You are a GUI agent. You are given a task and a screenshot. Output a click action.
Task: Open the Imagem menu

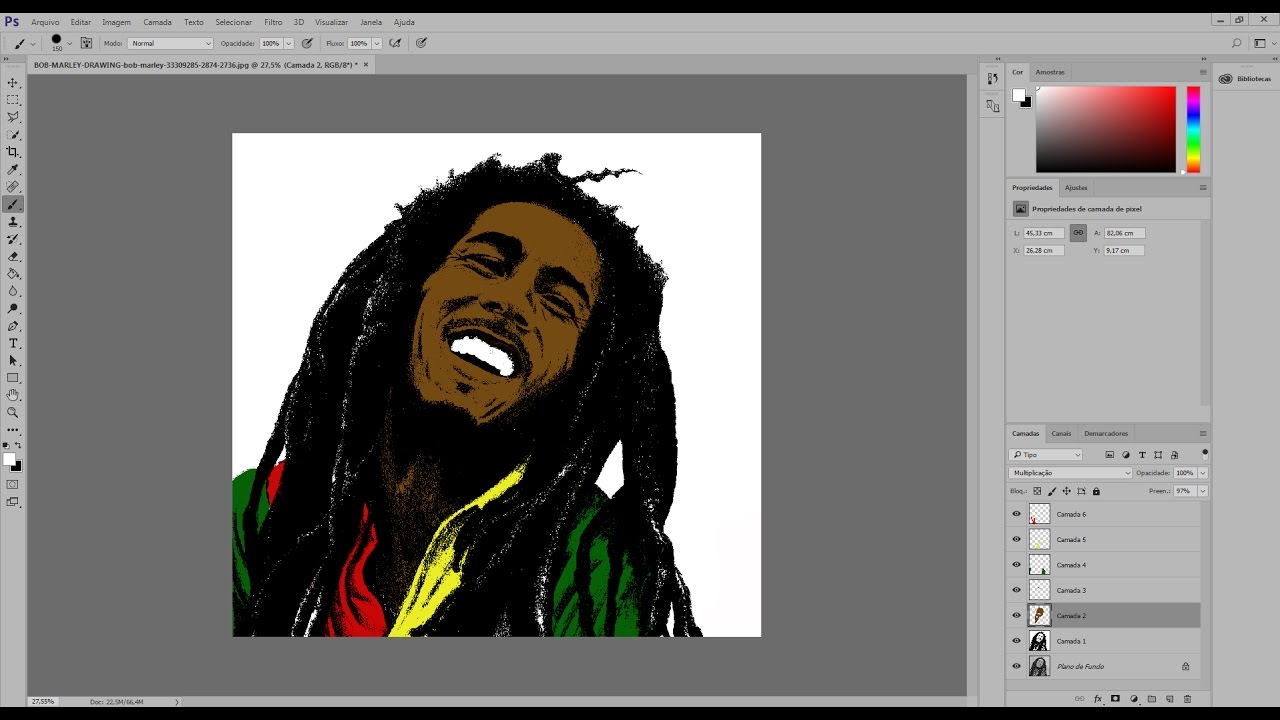click(116, 22)
